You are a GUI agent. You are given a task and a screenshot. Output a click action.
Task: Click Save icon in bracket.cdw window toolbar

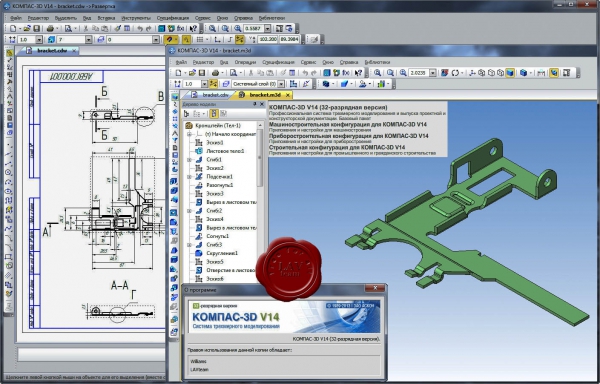point(37,28)
